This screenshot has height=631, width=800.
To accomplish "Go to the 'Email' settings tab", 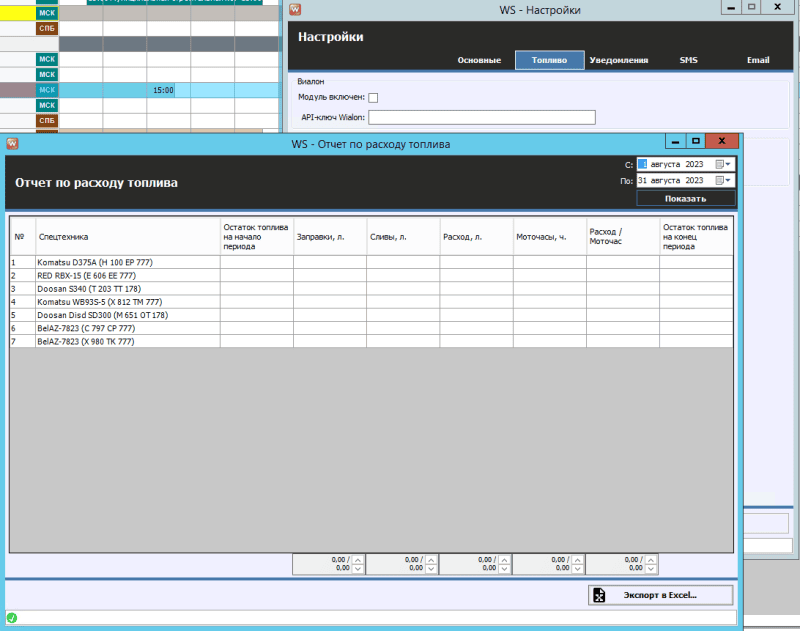I will (758, 60).
